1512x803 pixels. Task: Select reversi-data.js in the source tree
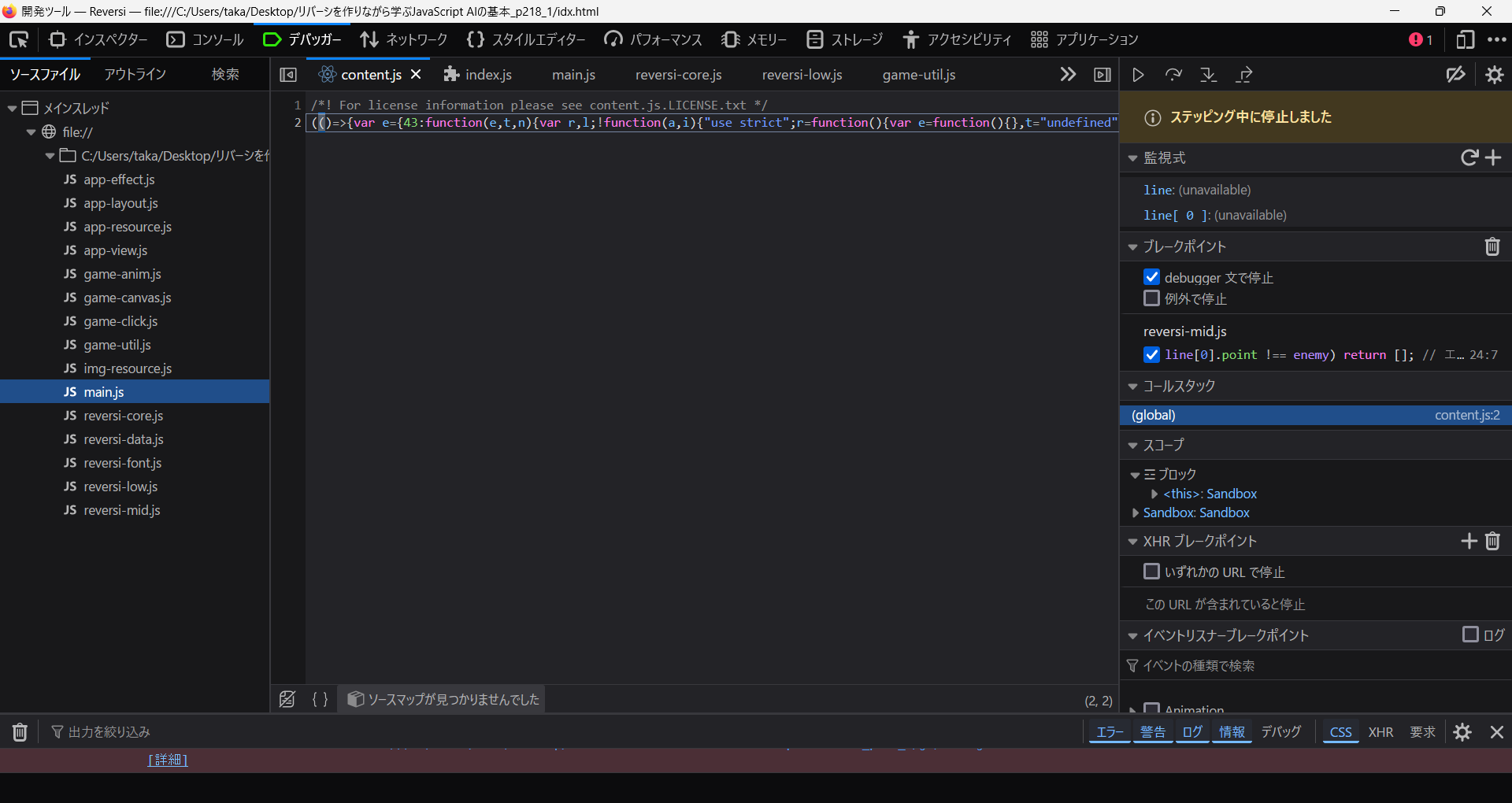124,439
